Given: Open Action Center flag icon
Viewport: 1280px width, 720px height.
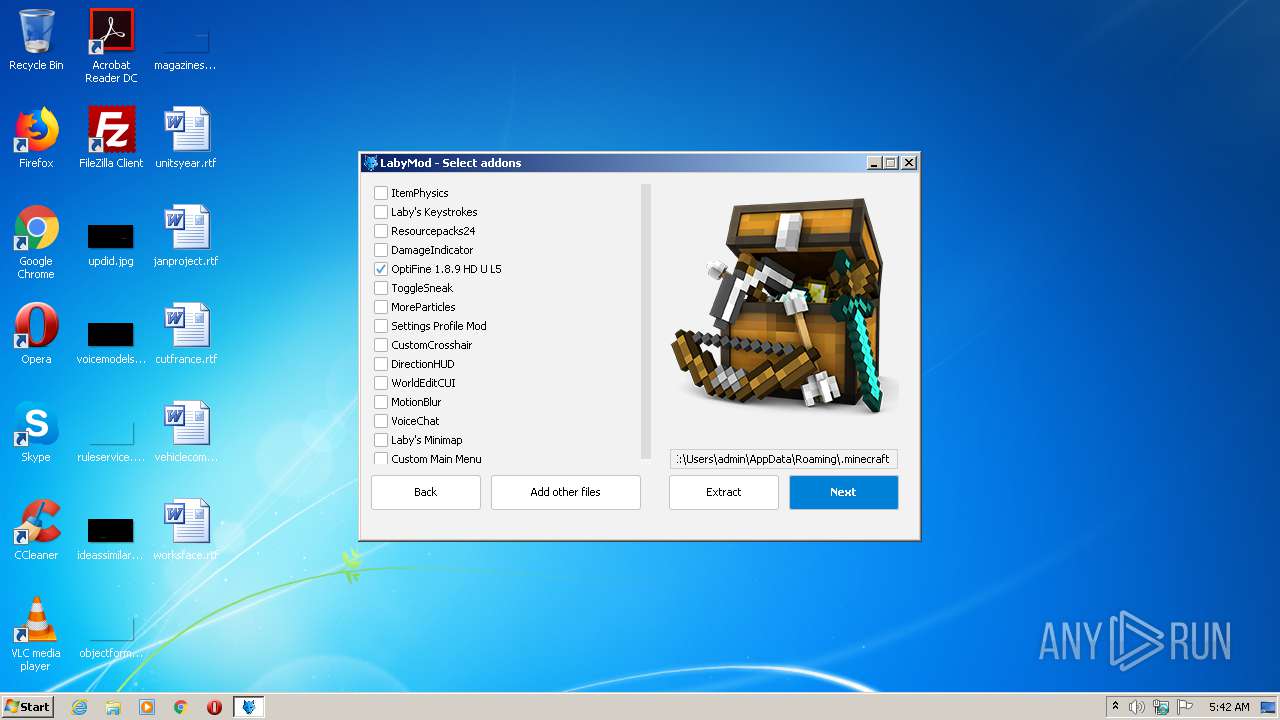Looking at the screenshot, I should 1185,707.
